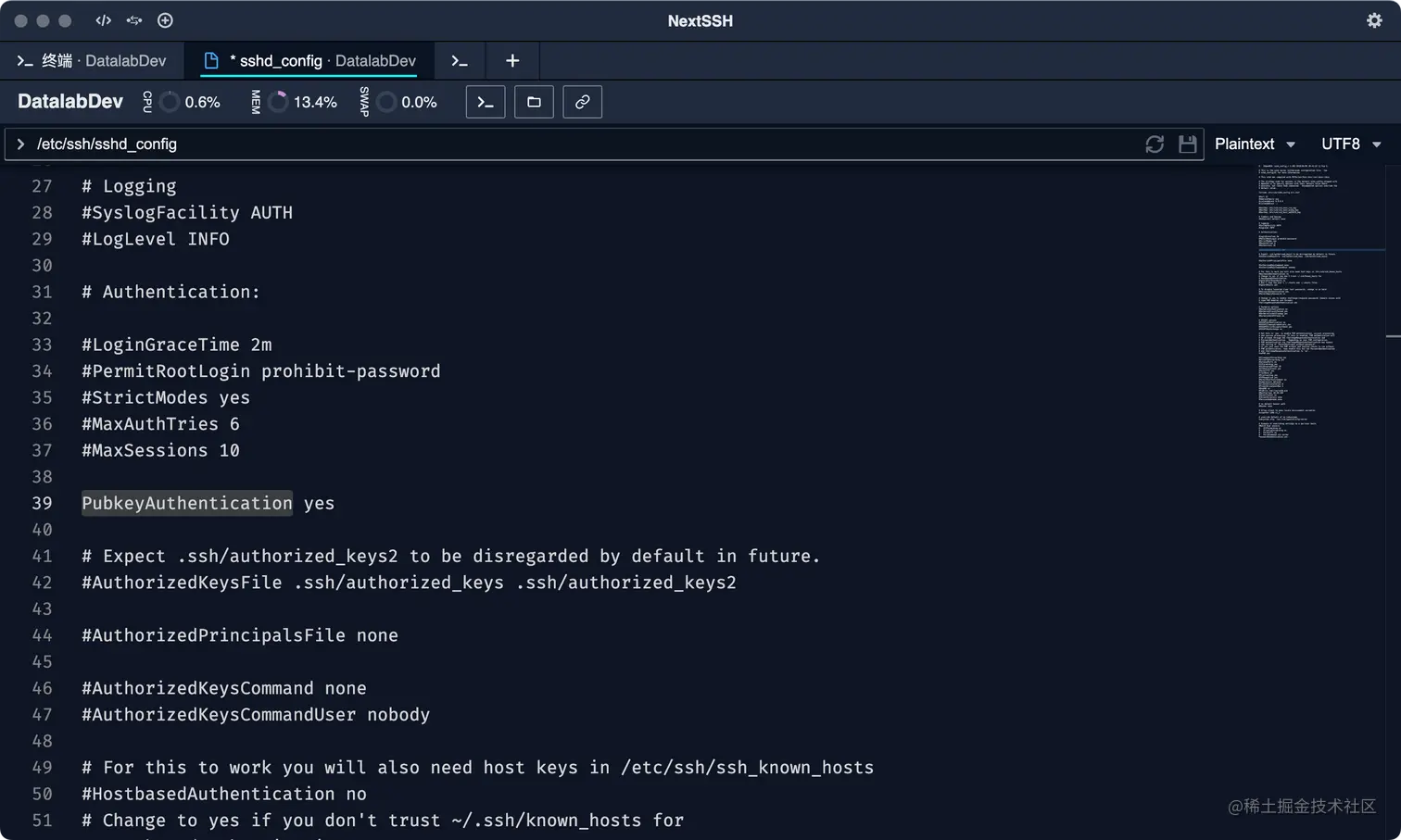Click the highlighted word PubkeyAuthentication
Screen dimensions: 1401x840
click(187, 503)
